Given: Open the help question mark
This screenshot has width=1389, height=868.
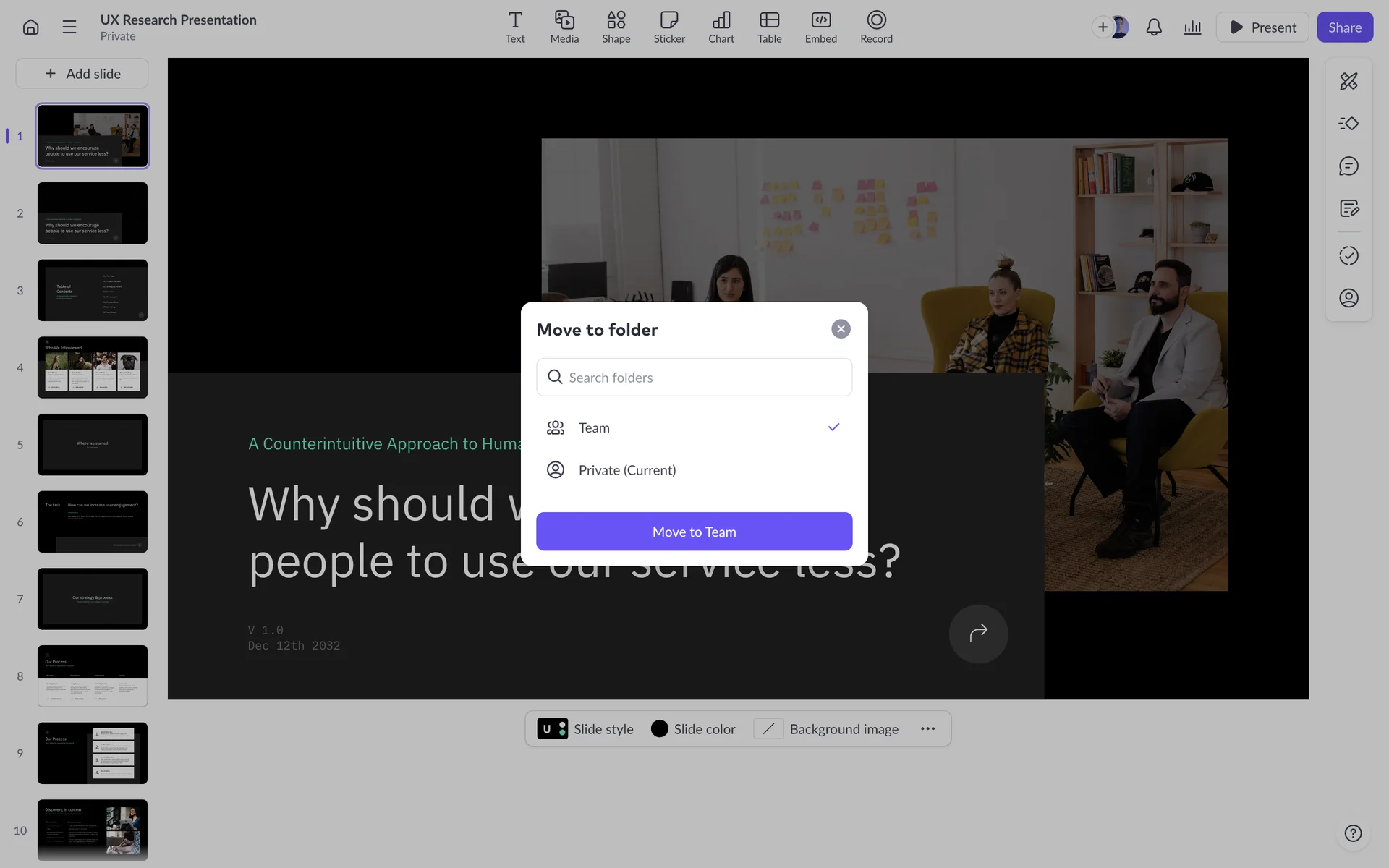Looking at the screenshot, I should [1353, 833].
